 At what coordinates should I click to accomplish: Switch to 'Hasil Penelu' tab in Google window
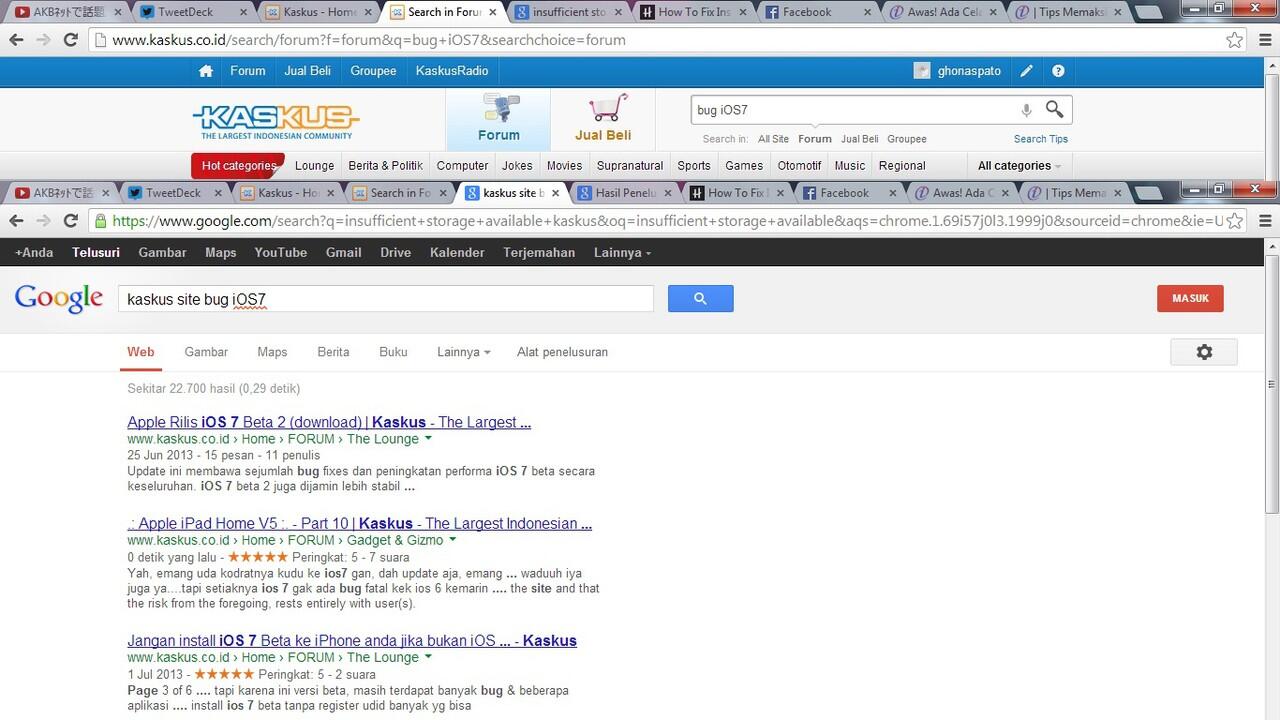625,193
